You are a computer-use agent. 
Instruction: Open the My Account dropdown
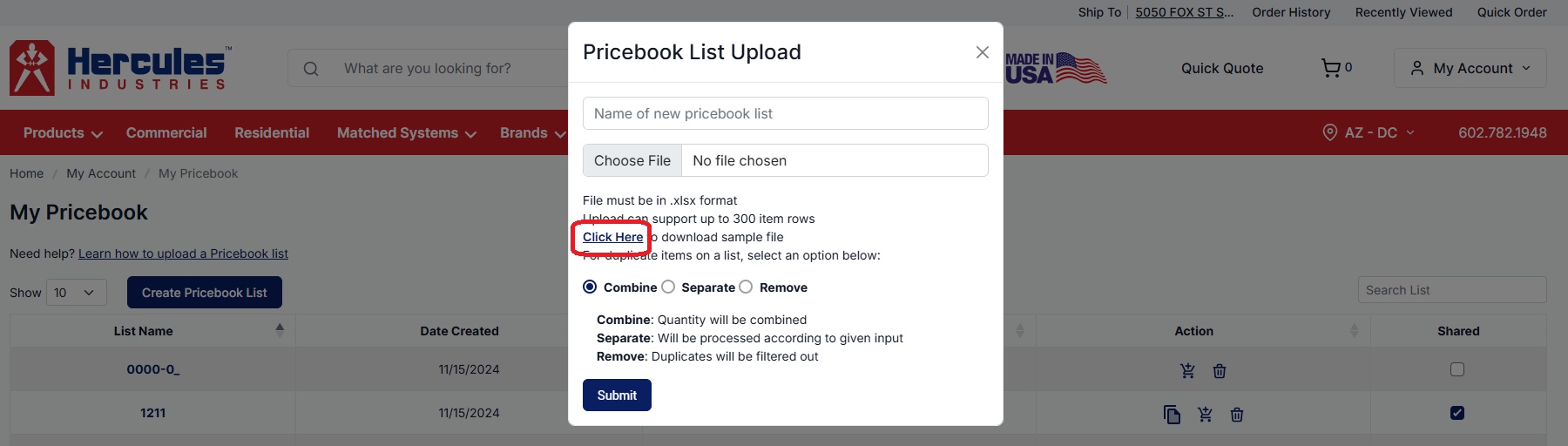pos(1470,68)
